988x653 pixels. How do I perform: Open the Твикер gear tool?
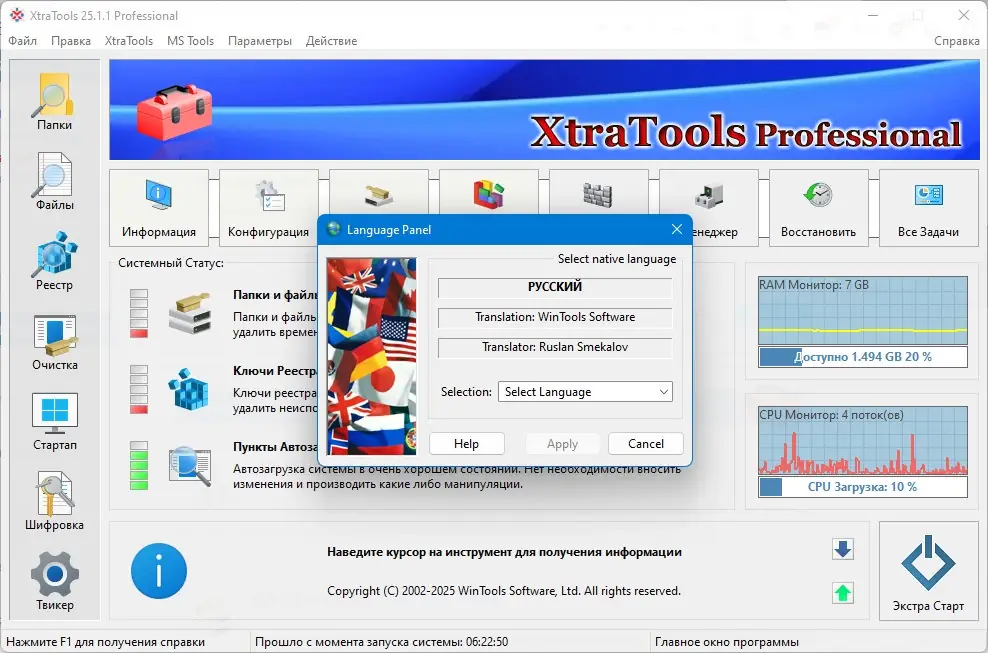(54, 581)
